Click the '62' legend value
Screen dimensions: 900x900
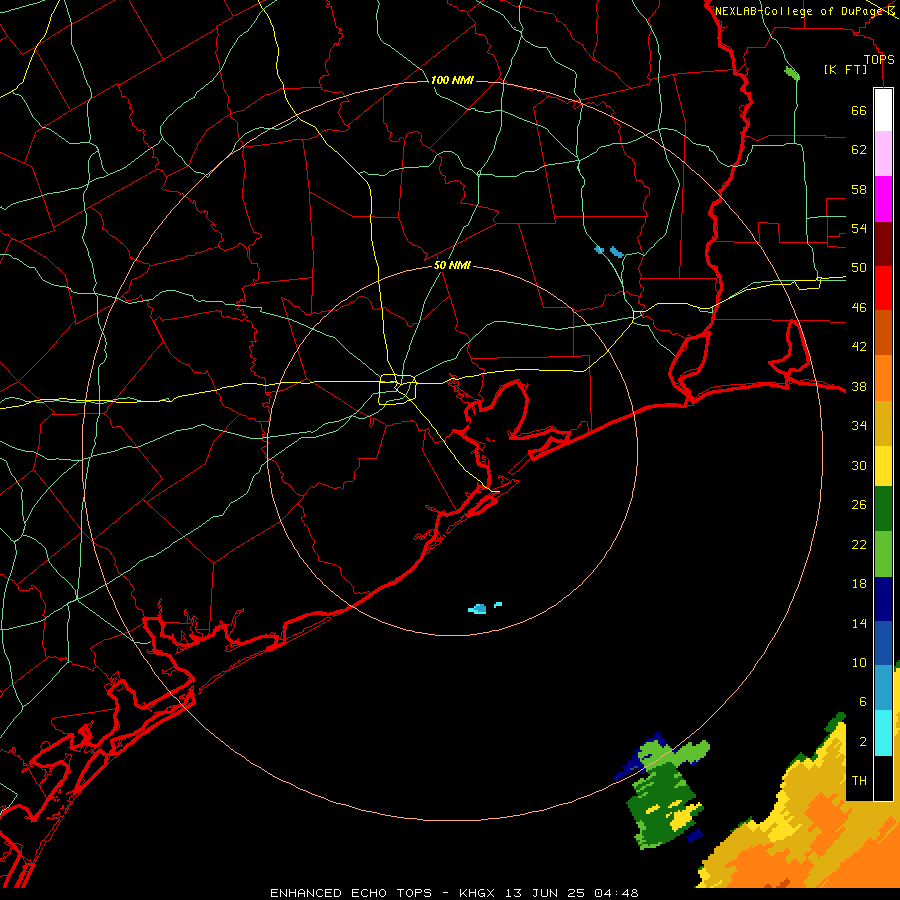[859, 150]
